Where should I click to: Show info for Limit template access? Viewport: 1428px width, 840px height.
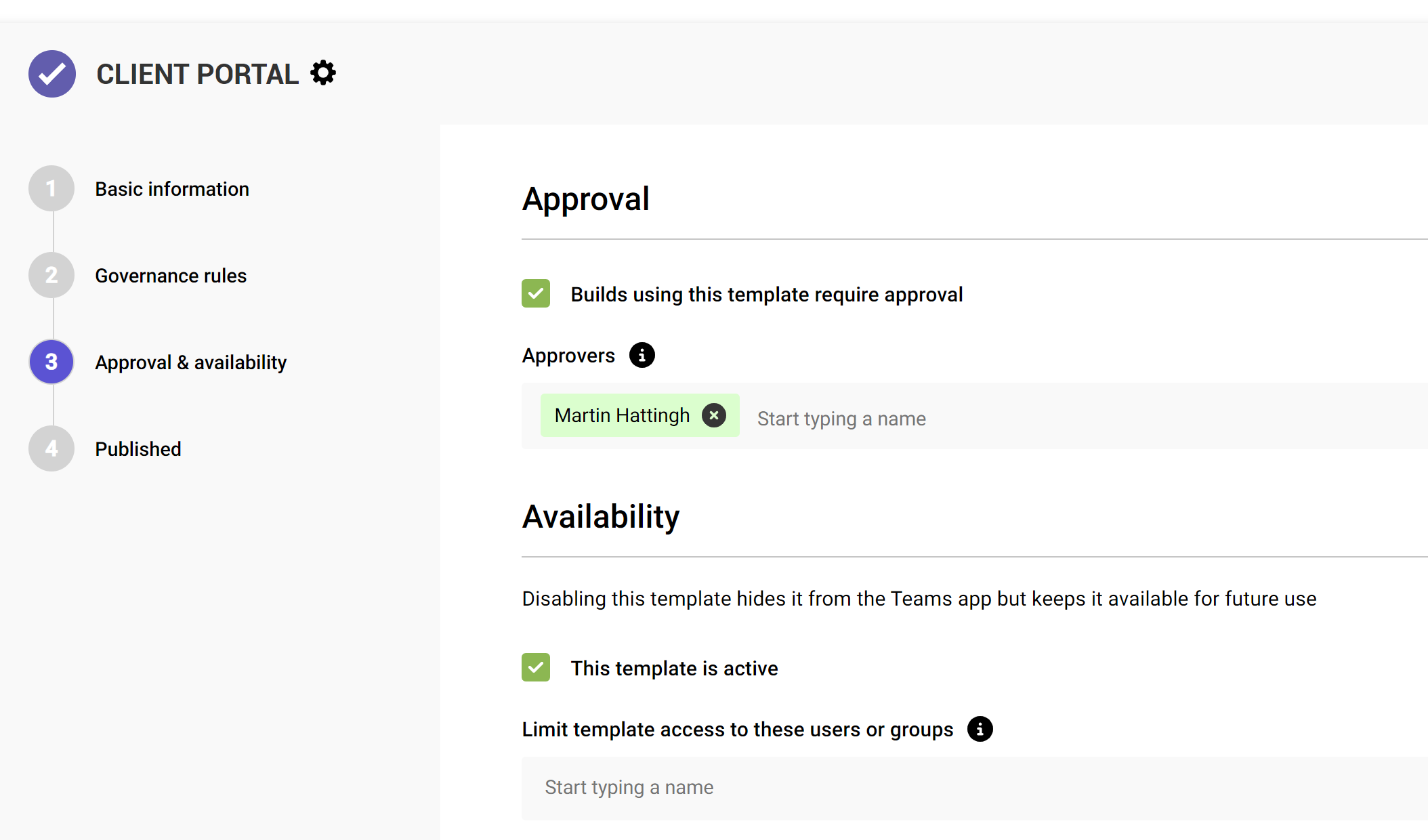click(980, 729)
